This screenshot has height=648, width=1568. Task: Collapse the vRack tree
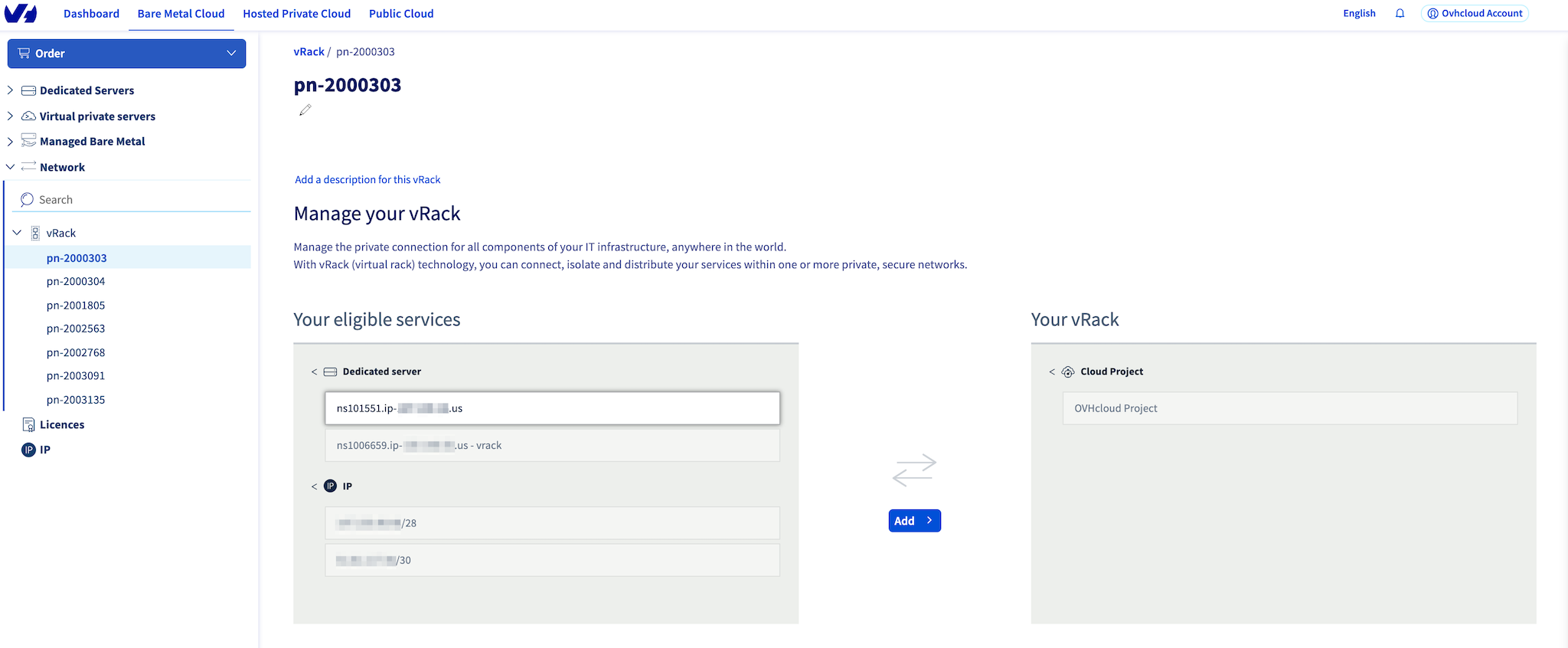[17, 233]
